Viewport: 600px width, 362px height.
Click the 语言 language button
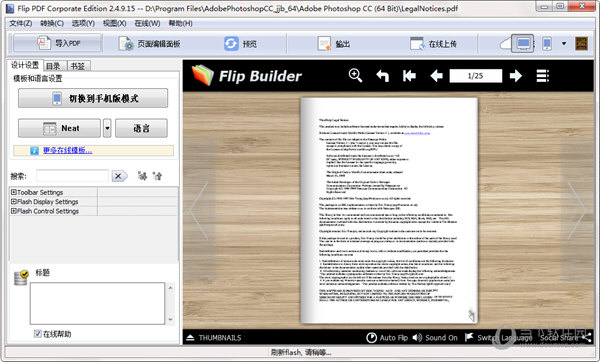click(x=141, y=128)
